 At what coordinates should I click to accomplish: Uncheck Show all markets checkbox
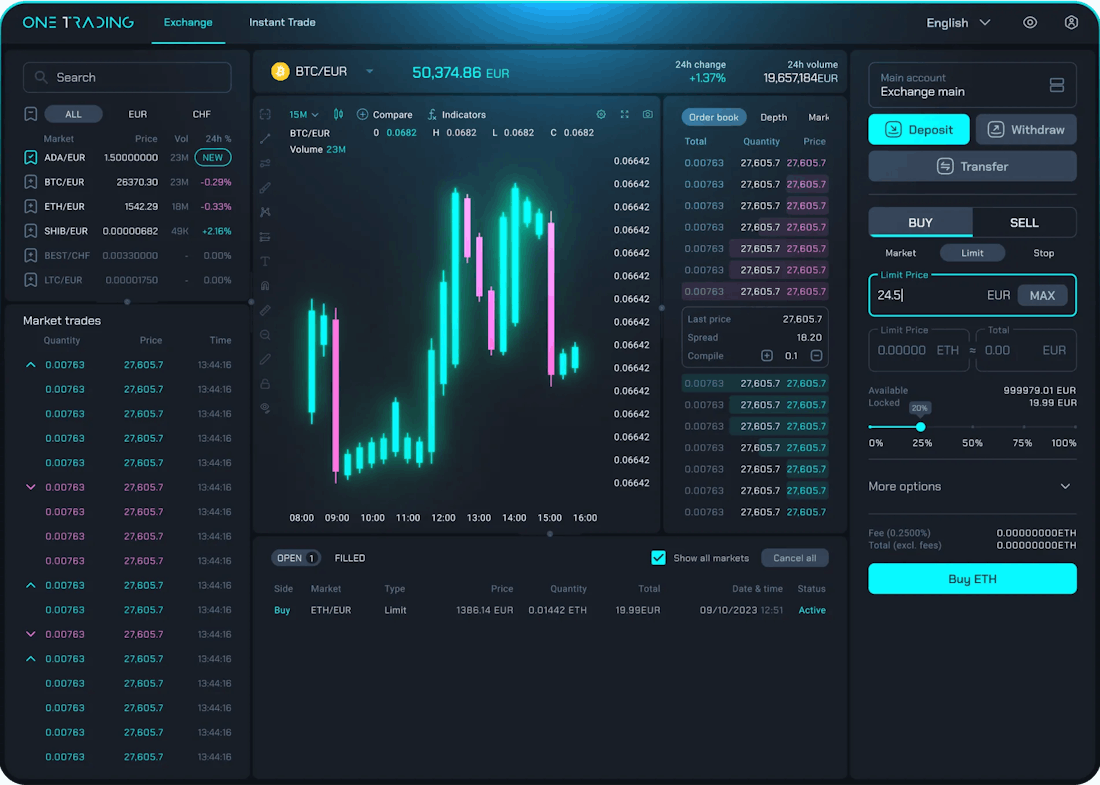coord(658,558)
